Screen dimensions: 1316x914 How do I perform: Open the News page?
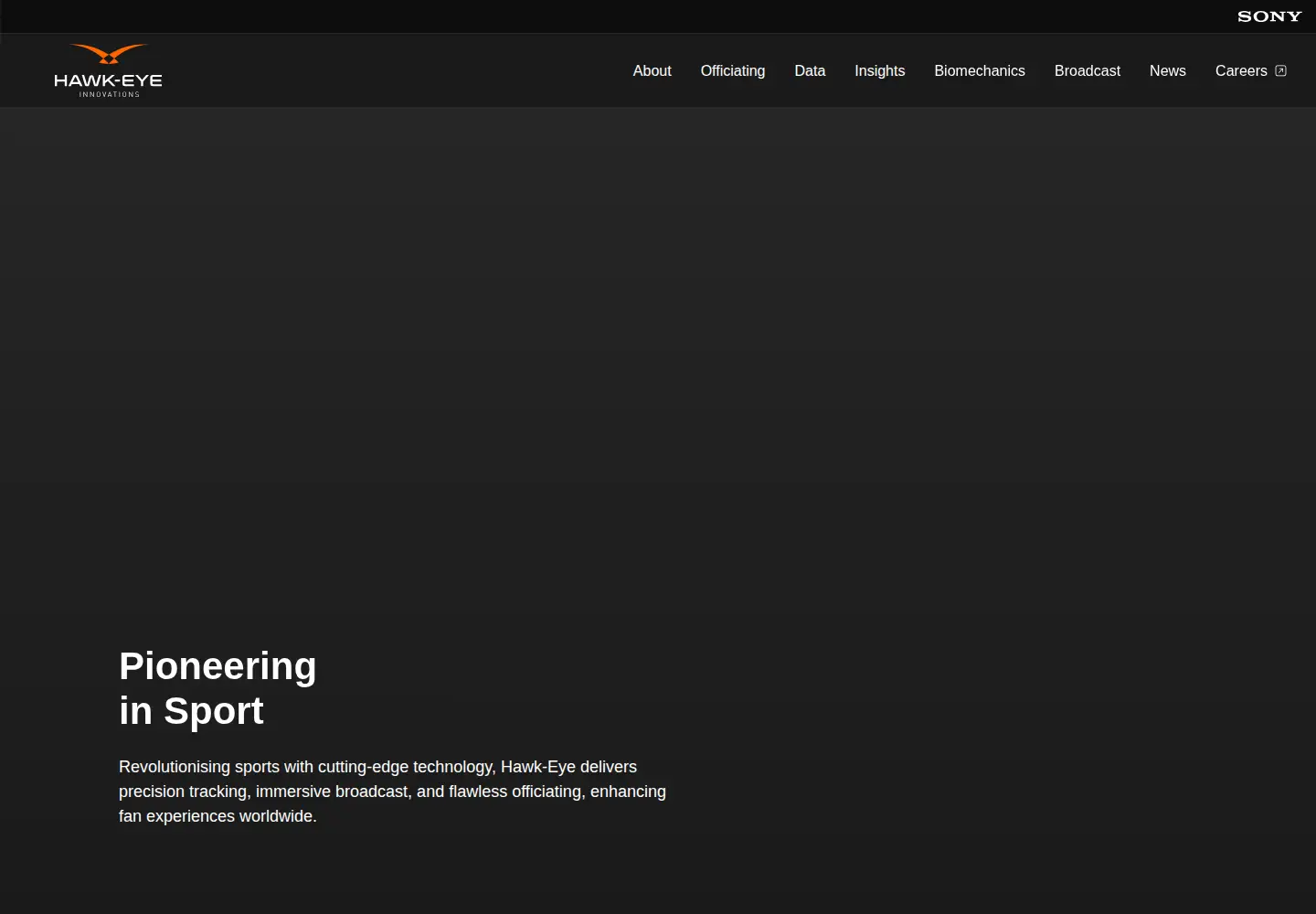tap(1168, 71)
